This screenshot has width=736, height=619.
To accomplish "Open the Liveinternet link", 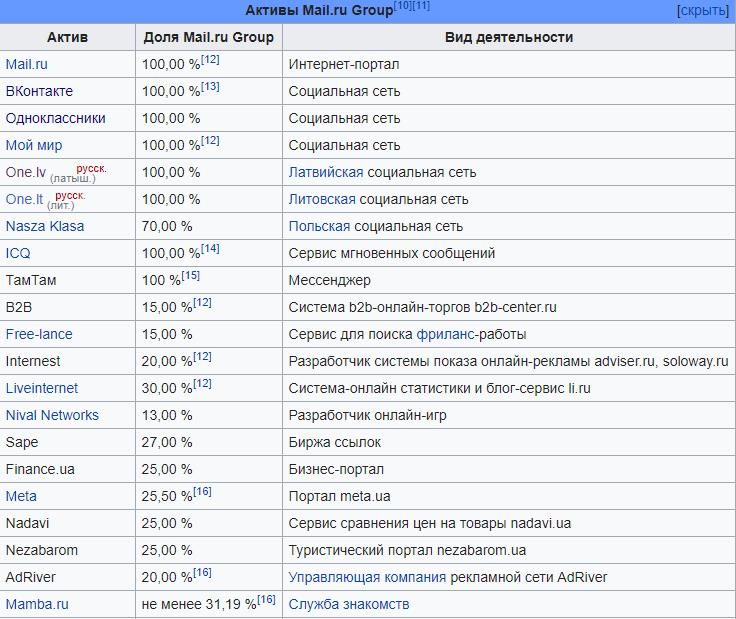I will (42, 388).
